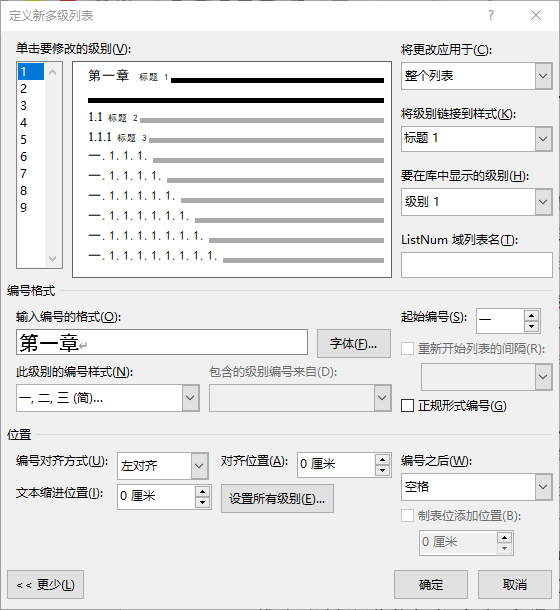Image resolution: width=560 pixels, height=610 pixels.
Task: Click the 文本缩进位置 value field
Action: pos(156,496)
